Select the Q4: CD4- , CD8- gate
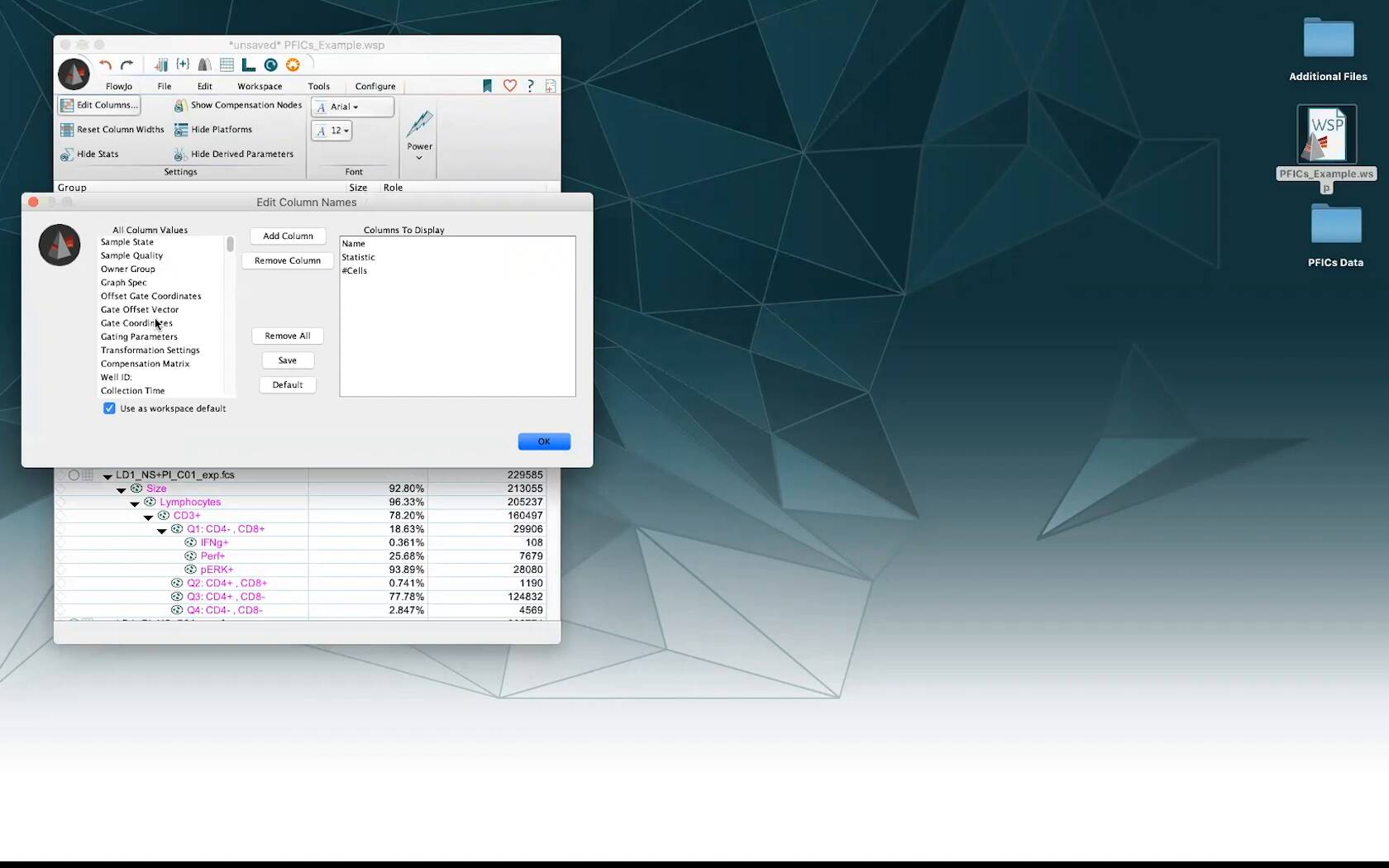 tap(225, 610)
